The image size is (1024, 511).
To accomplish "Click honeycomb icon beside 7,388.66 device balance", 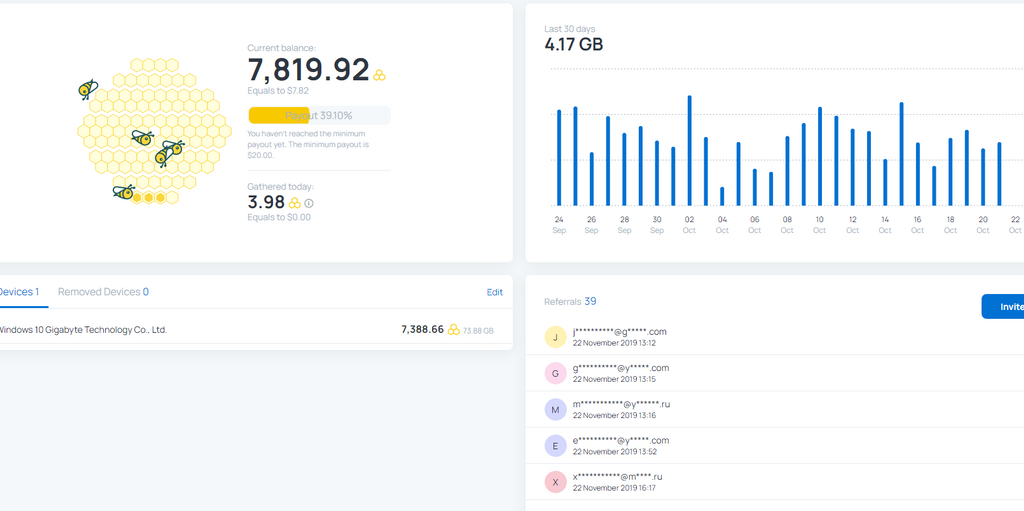I will 453,329.
